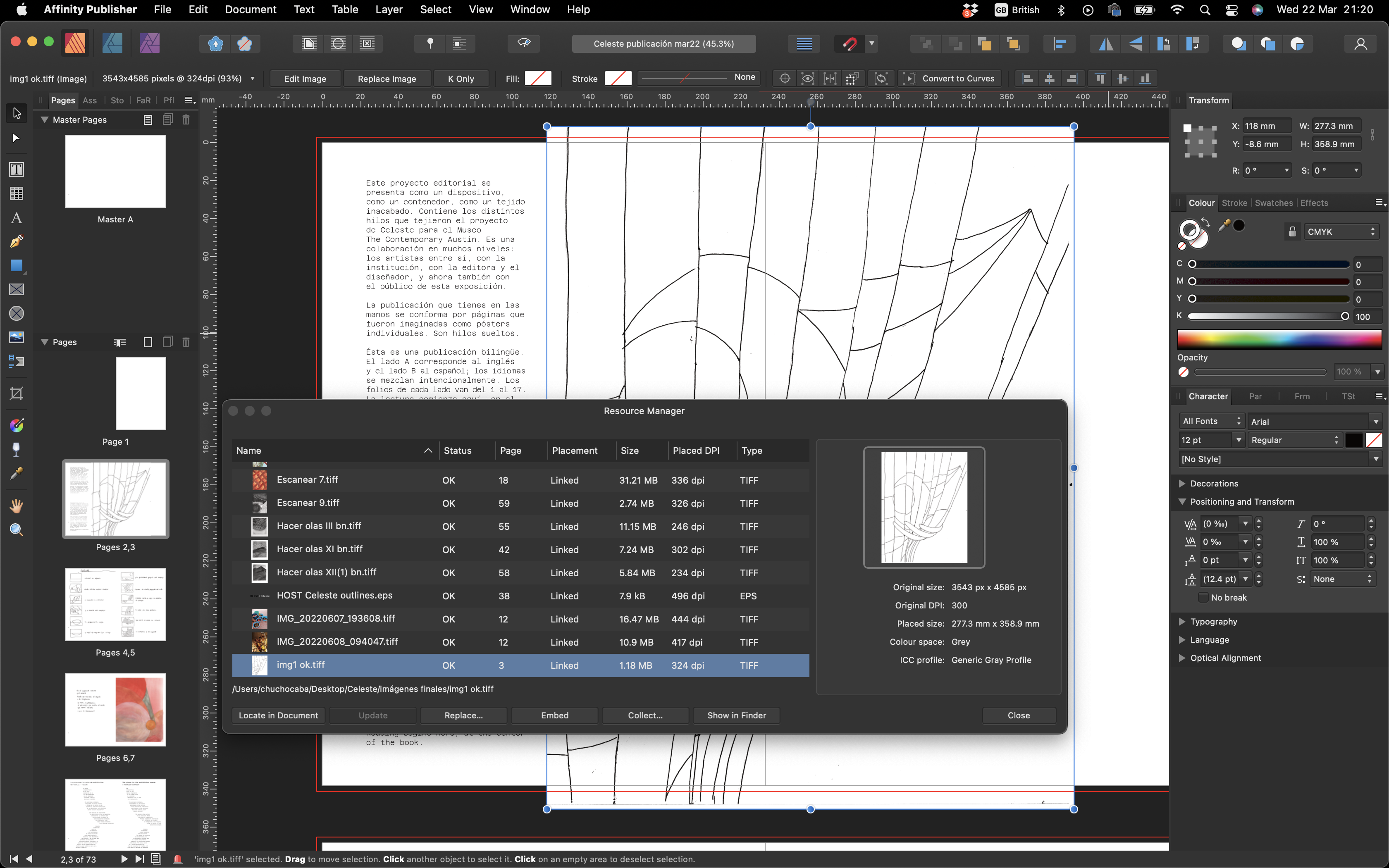Click the Replace Image button
The height and width of the screenshot is (868, 1389).
click(x=386, y=79)
